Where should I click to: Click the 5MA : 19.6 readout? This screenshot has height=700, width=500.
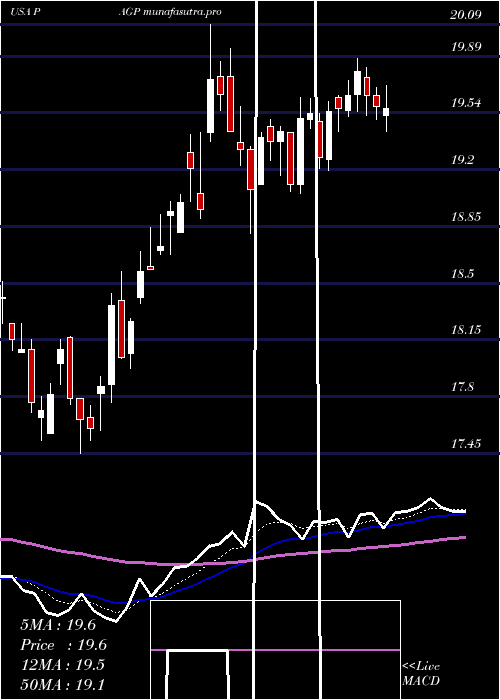point(58,625)
